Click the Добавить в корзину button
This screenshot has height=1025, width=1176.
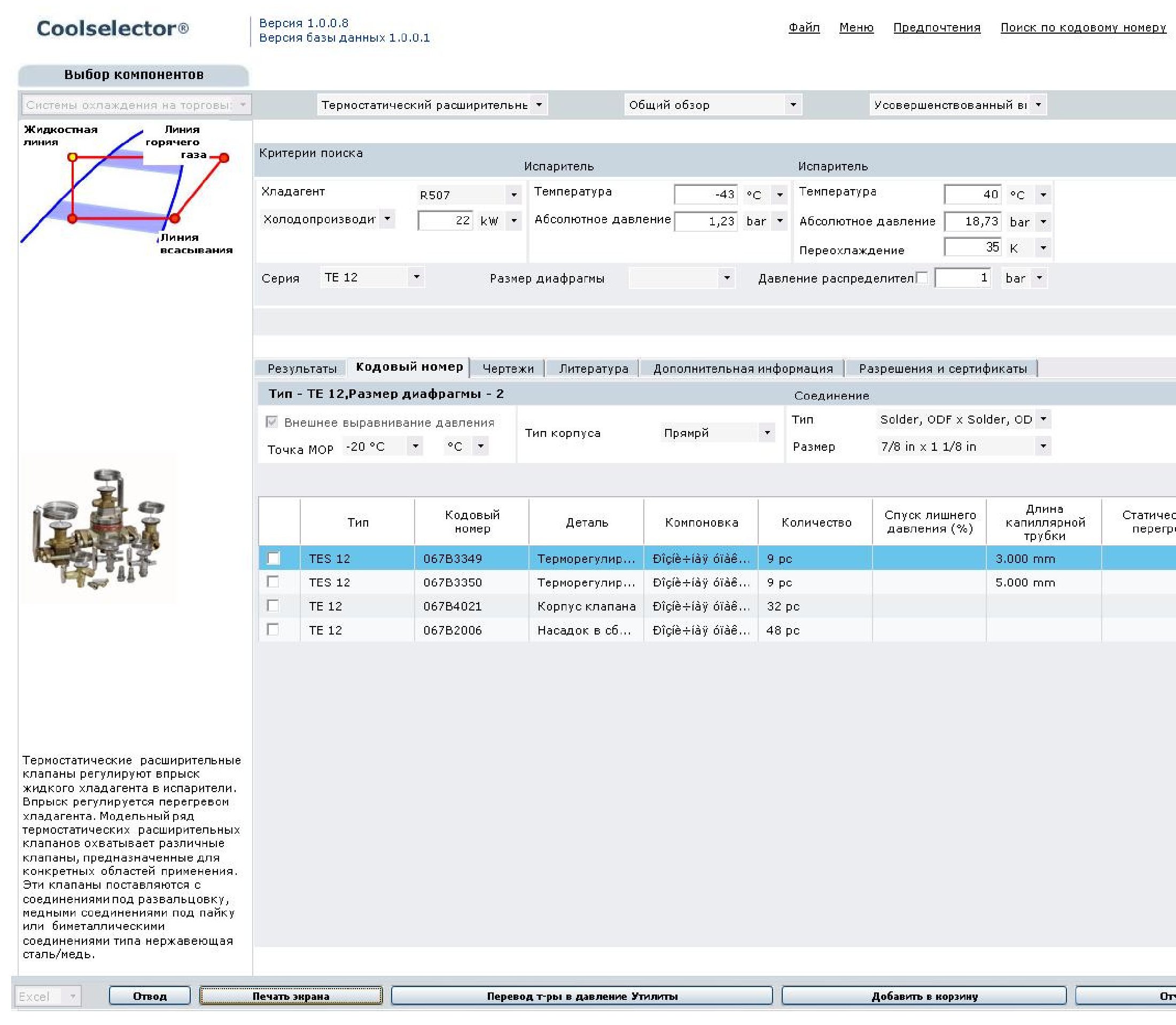(x=924, y=996)
